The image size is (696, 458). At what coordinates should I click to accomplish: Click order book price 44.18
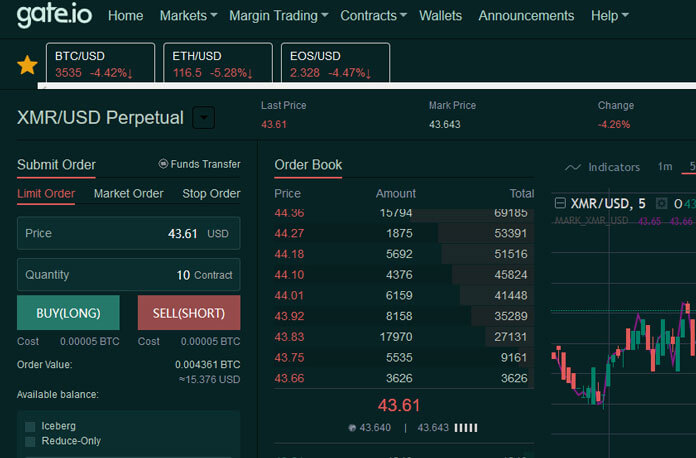[x=289, y=254]
